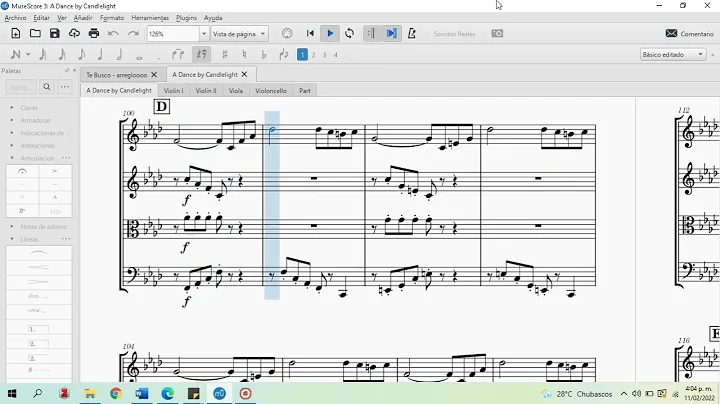
Task: Select fermata in articulation palette
Action: coord(22,171)
